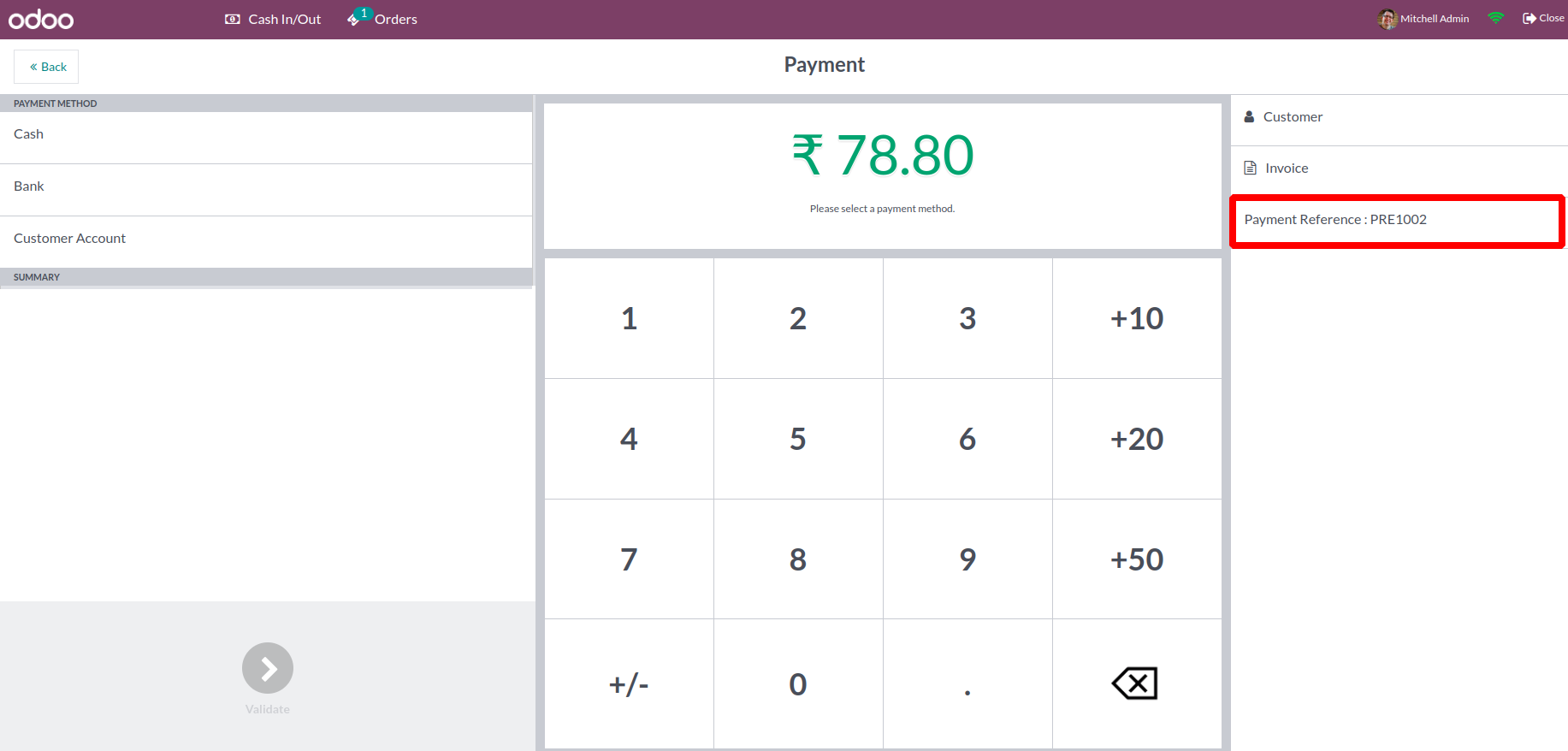Open the Orders ticket icon

(x=354, y=19)
